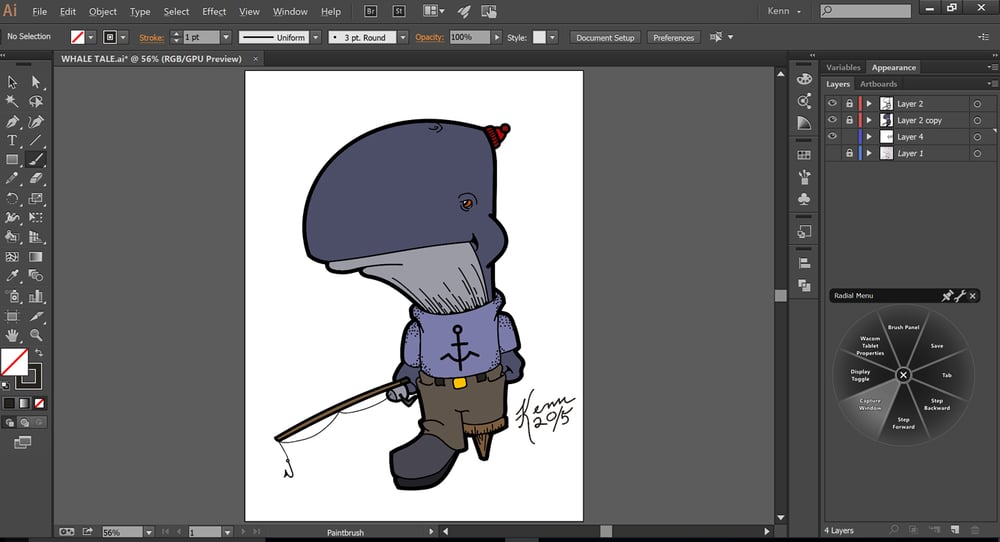Open the Brushes panel icon
This screenshot has height=542, width=1000.
804,177
